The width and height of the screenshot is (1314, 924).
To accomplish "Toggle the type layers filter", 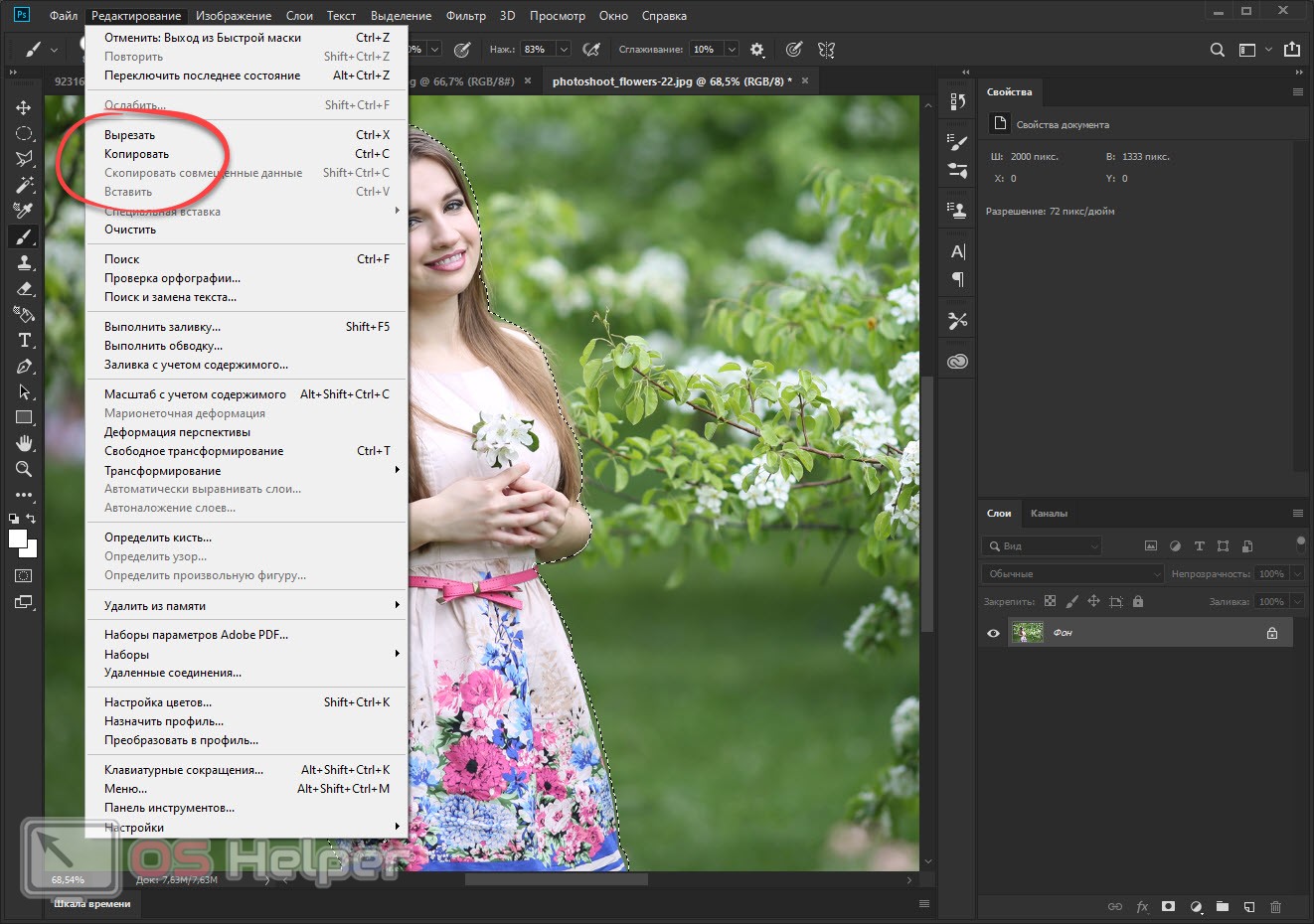I will pyautogui.click(x=1199, y=545).
